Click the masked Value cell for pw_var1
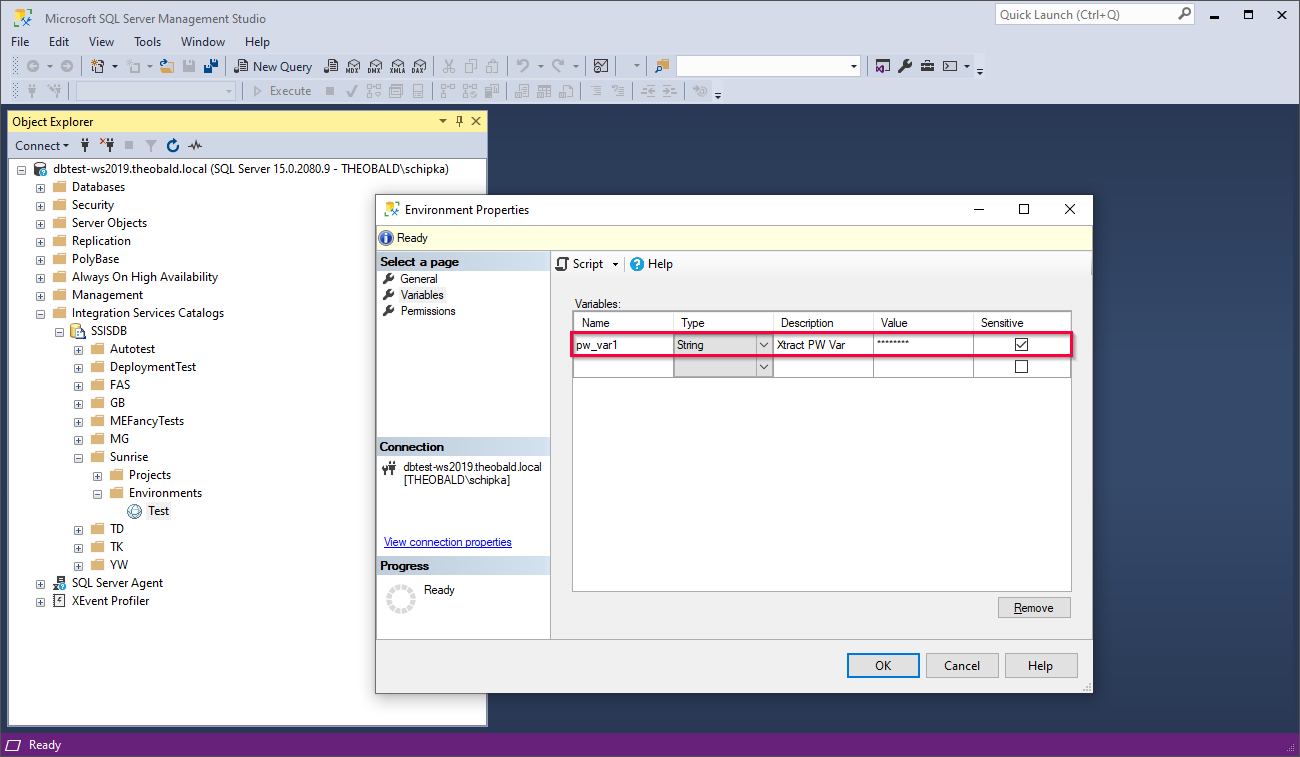Screen dimensions: 1300x757 point(923,345)
